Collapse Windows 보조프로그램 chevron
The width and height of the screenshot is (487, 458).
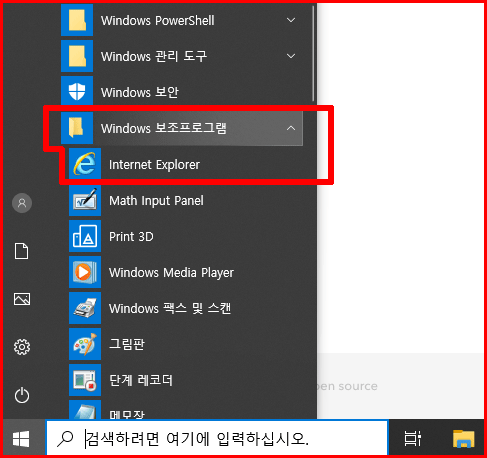[291, 128]
